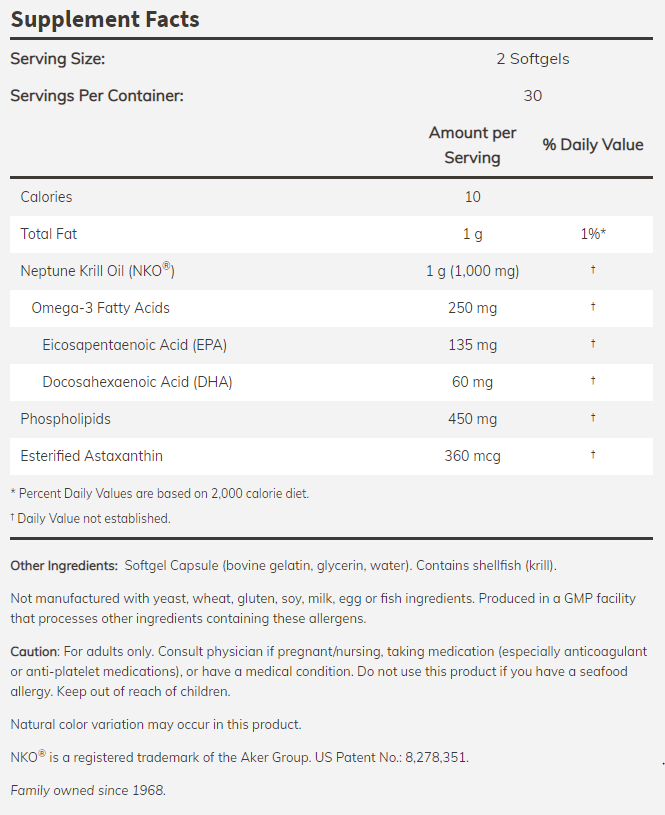
Task: Click the 1 g (1,000 mg) amount
Action: [472, 271]
